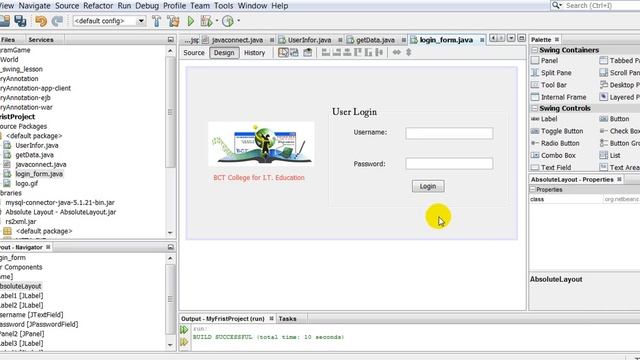The width and height of the screenshot is (640, 360).
Task: Click Align Top in Row icon
Action: click(x=358, y=52)
